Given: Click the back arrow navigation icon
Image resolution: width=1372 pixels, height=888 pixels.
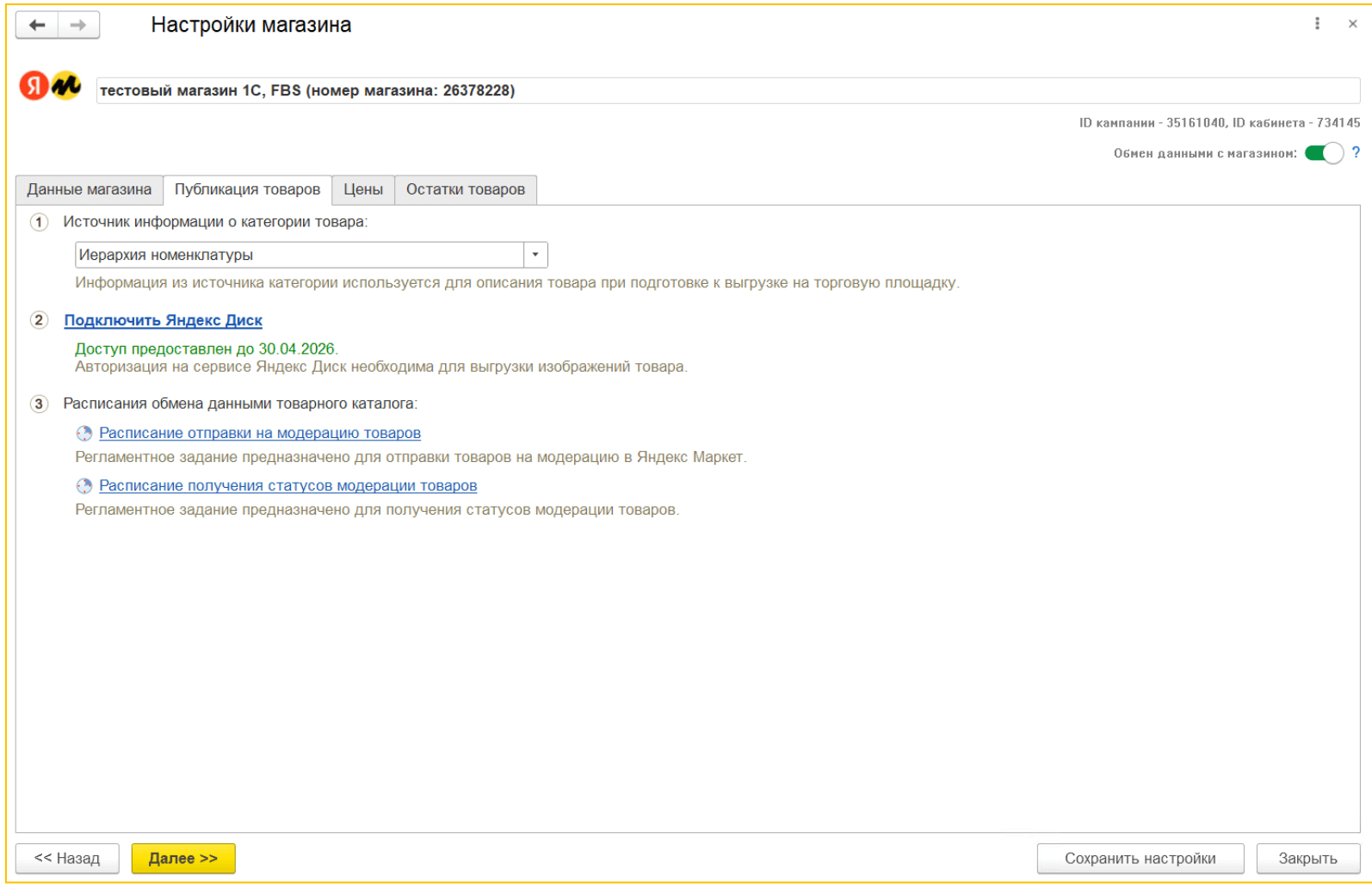Looking at the screenshot, I should pos(37,25).
